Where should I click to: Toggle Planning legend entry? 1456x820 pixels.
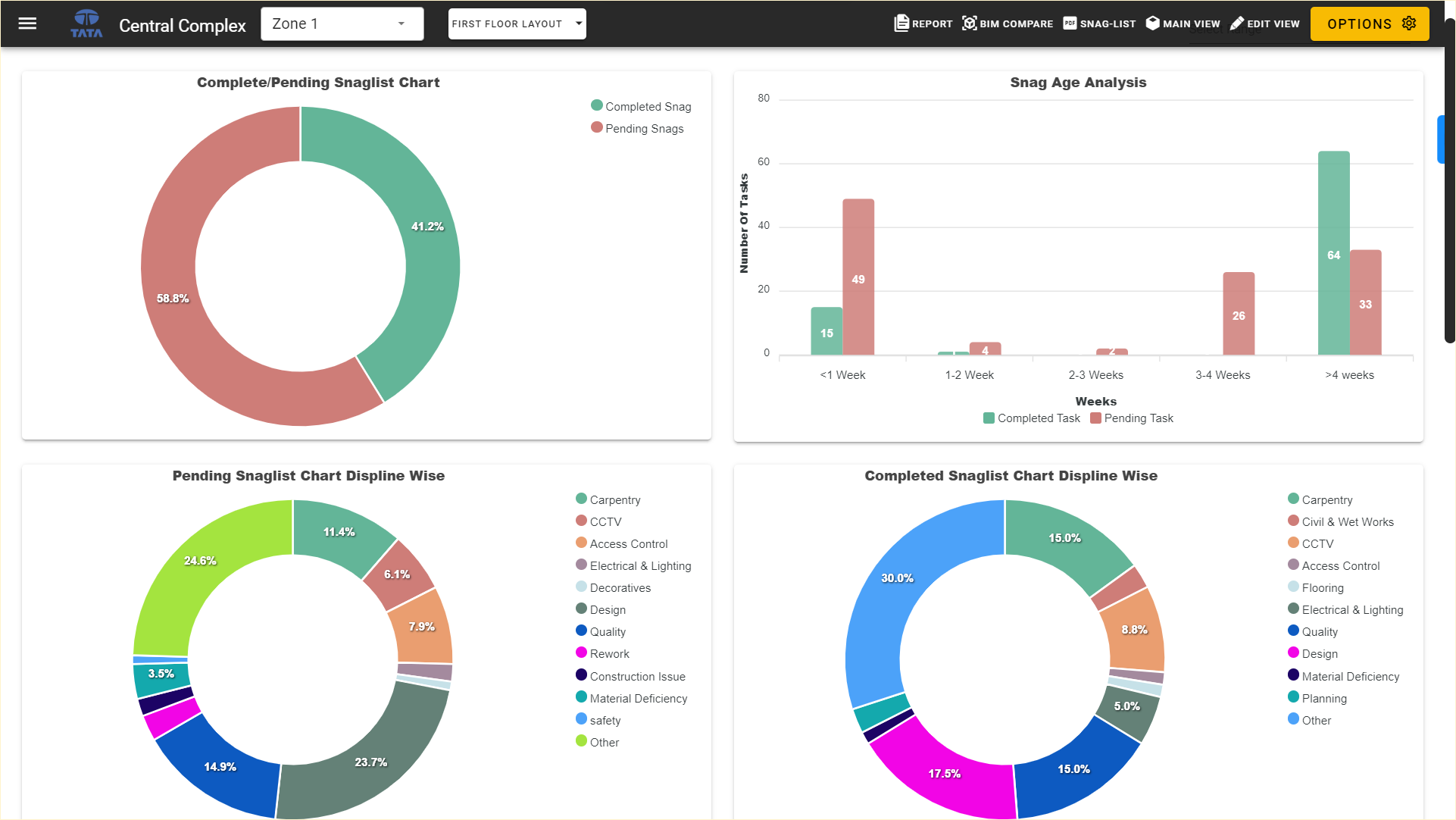pyautogui.click(x=1317, y=698)
